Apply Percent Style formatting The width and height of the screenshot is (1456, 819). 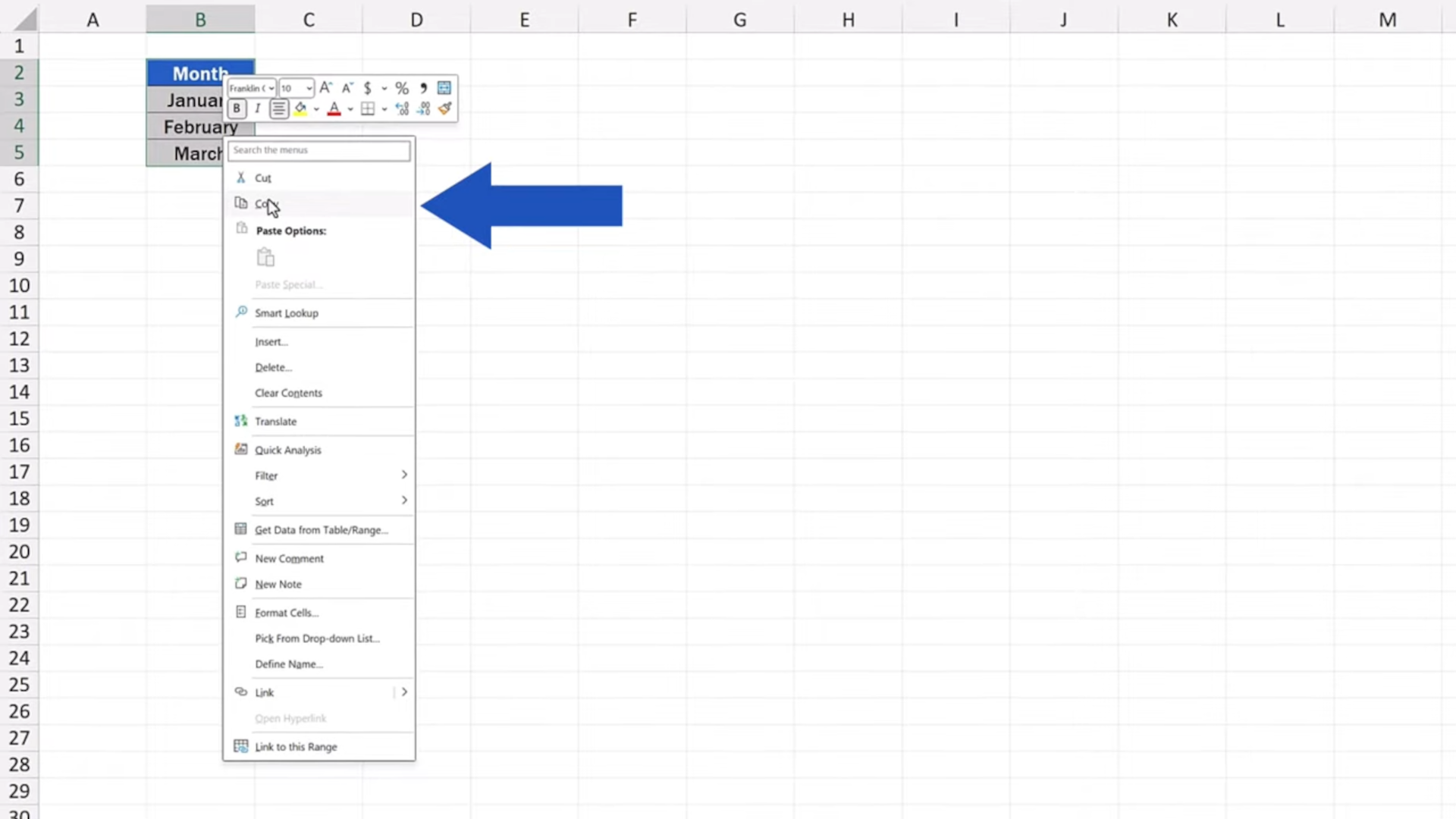pyautogui.click(x=402, y=88)
